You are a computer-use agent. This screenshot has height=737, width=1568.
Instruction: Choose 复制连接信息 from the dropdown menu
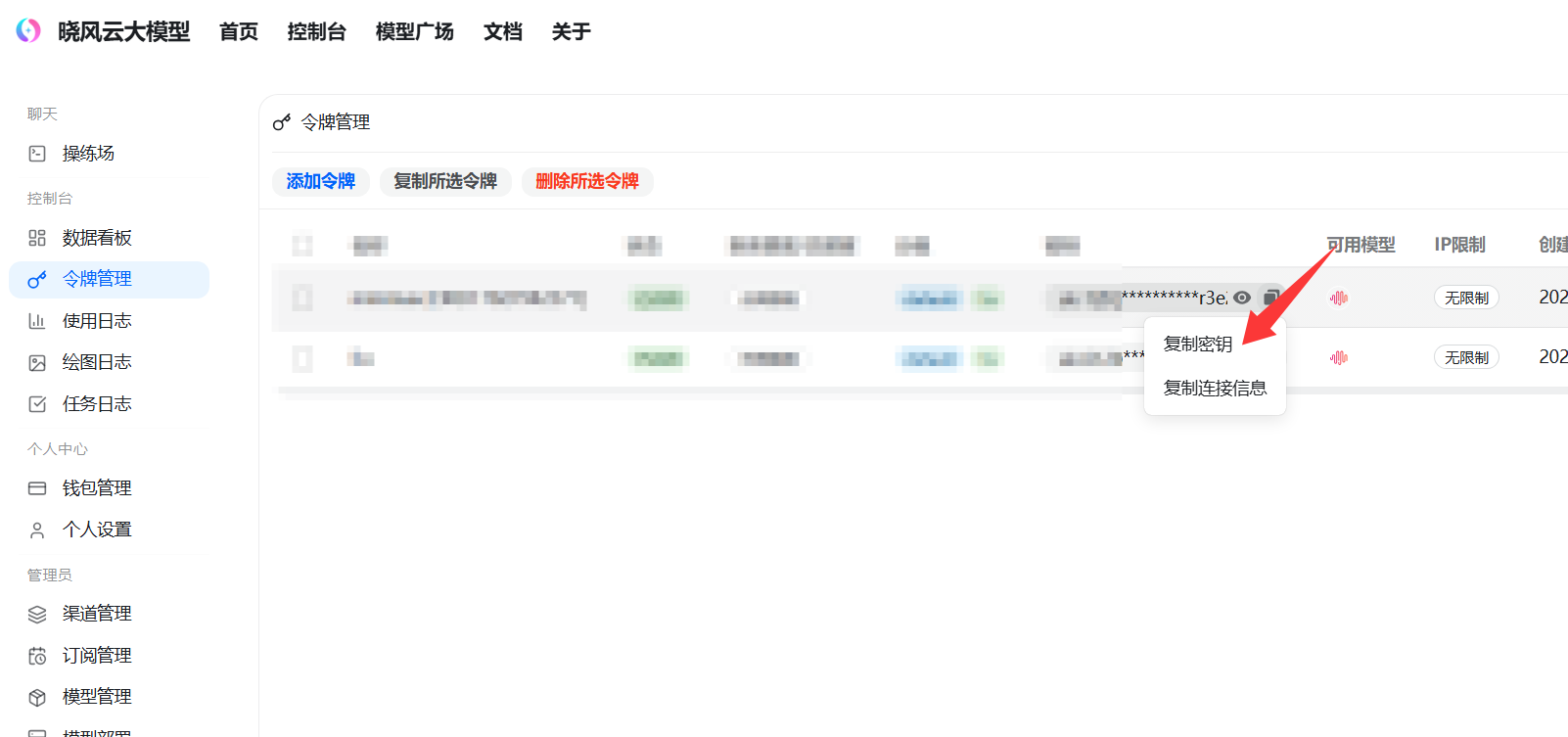1215,389
